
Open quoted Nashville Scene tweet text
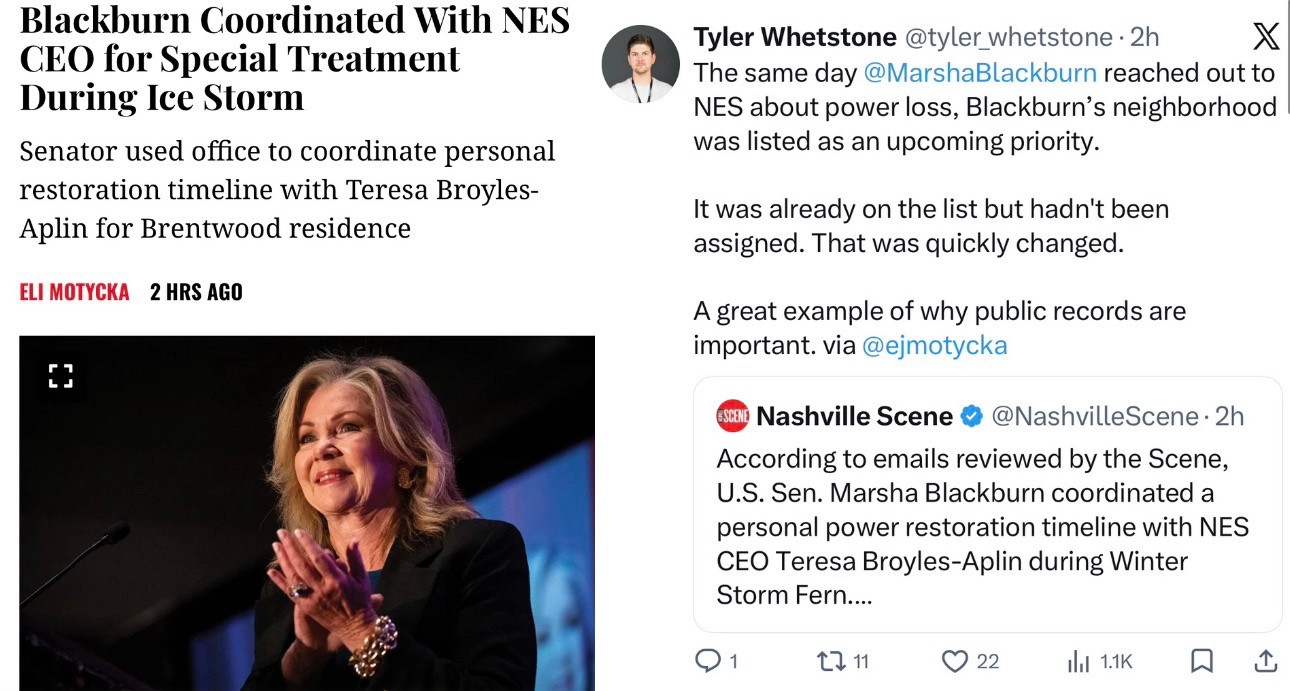[982, 526]
